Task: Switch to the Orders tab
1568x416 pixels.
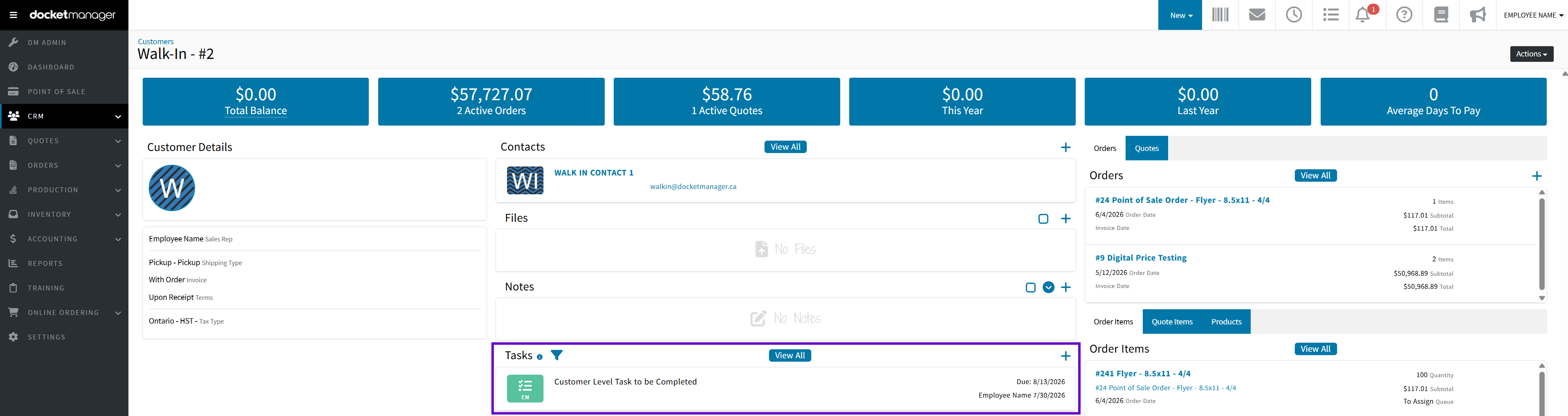Action: point(1105,148)
